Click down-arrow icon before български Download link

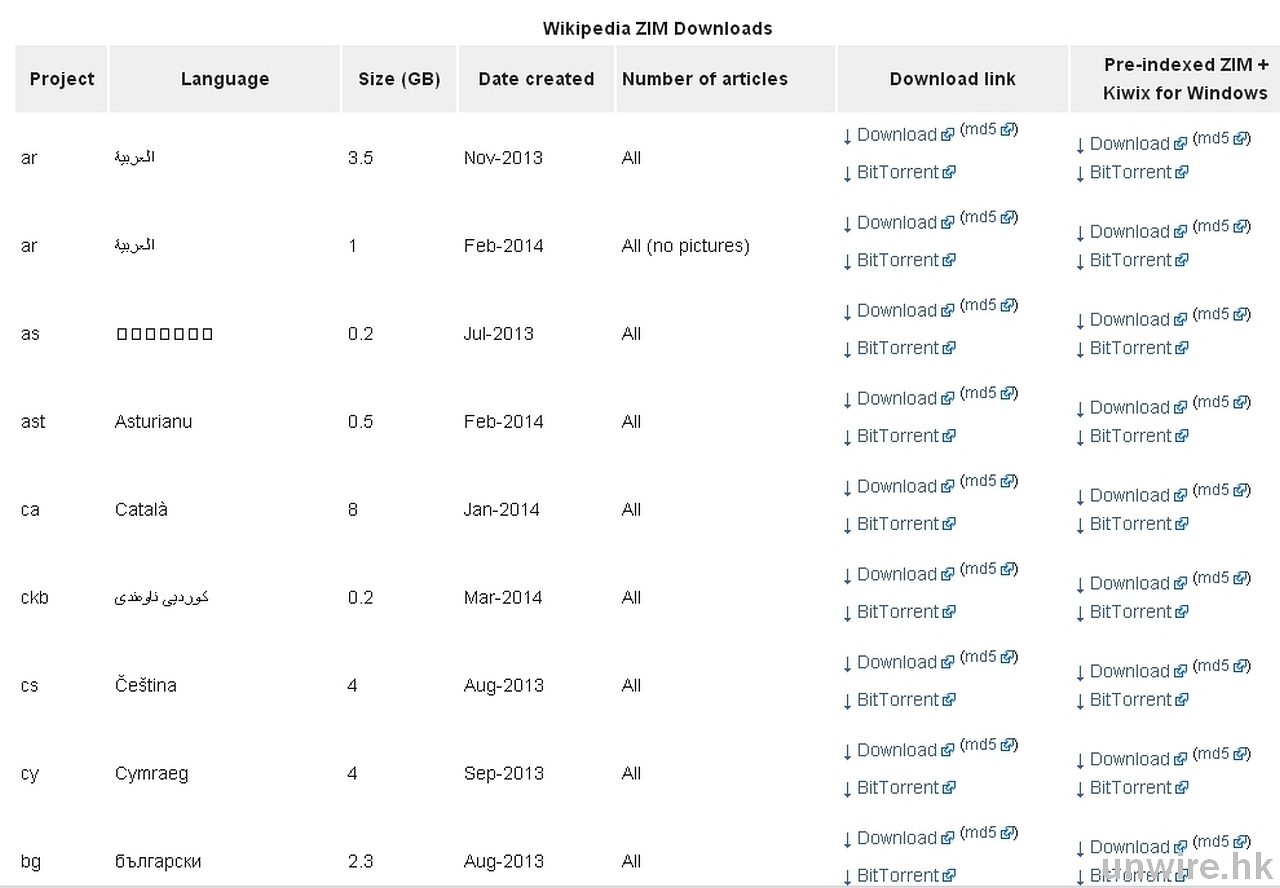847,840
